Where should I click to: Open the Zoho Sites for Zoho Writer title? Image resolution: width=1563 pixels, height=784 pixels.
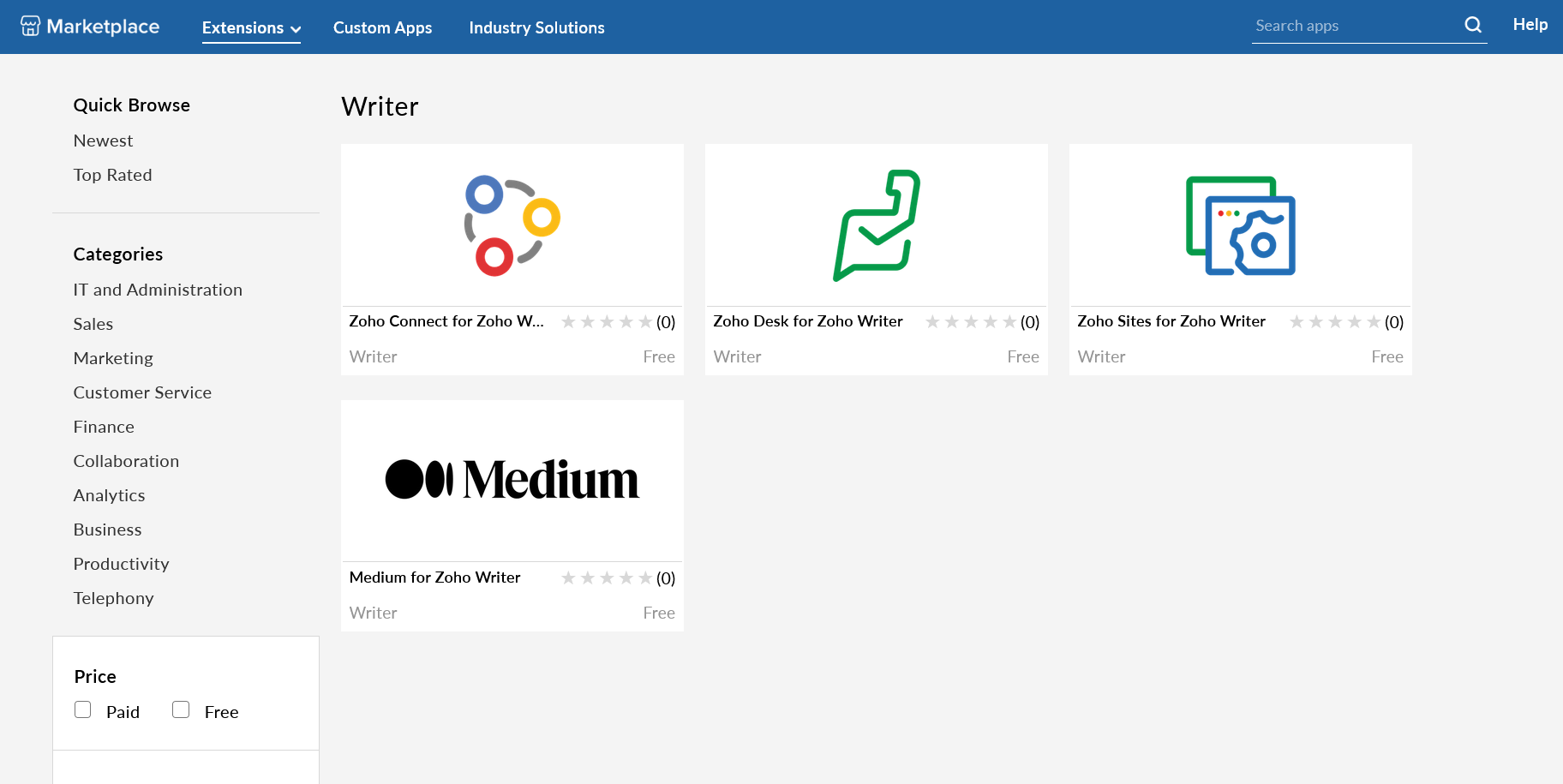[x=1171, y=321]
